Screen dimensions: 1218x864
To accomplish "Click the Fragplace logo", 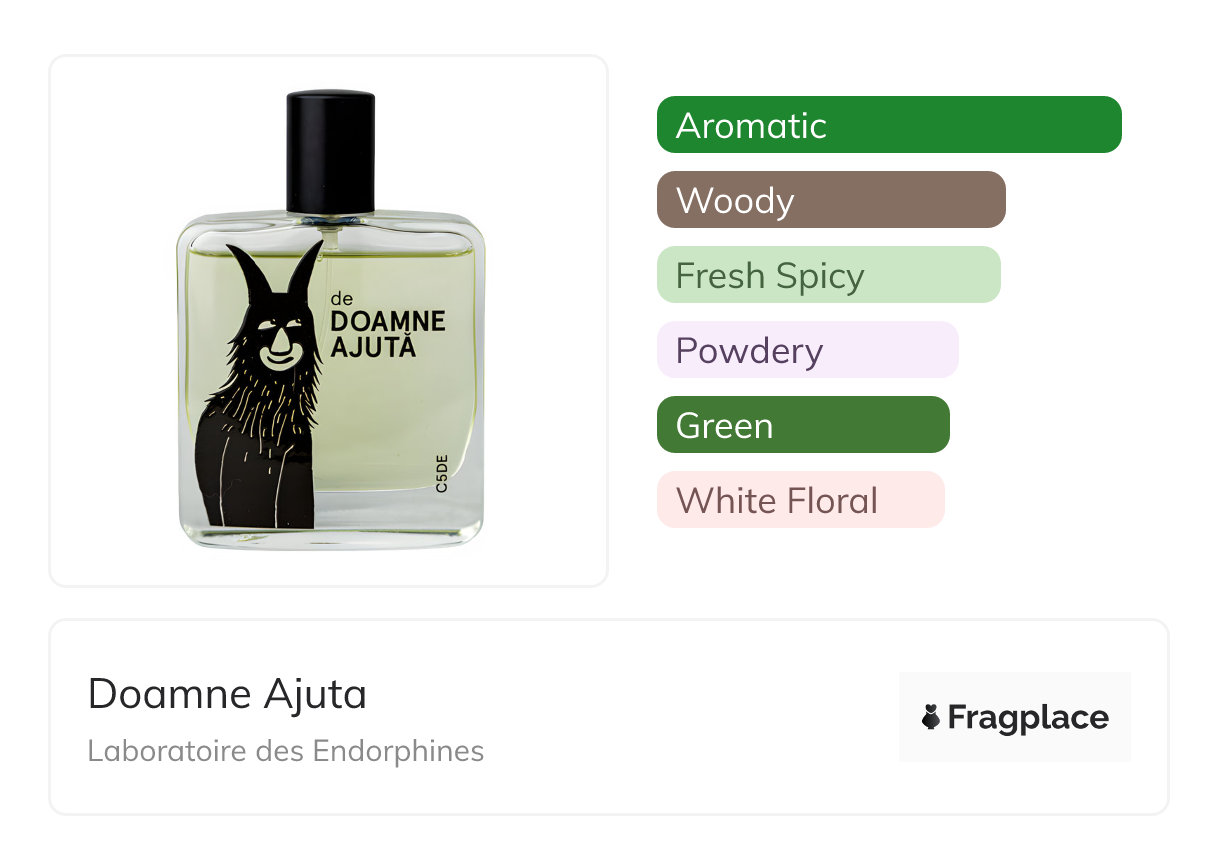I will 1015,717.
